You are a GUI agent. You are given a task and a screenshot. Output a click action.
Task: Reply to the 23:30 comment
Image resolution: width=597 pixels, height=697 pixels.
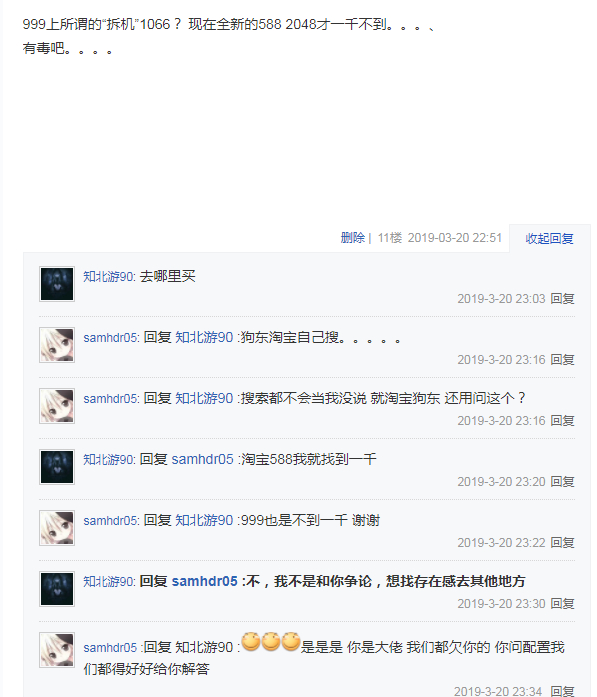pyautogui.click(x=562, y=604)
